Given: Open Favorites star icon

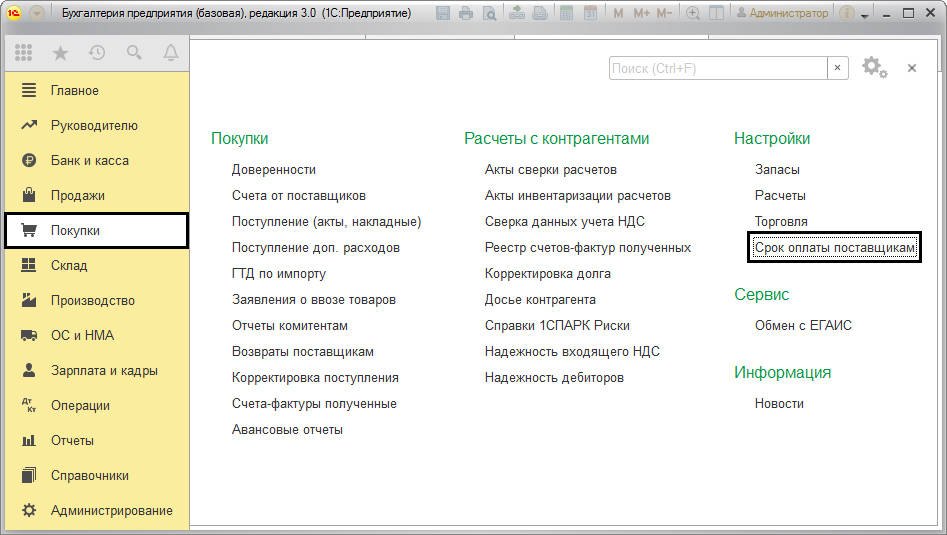Looking at the screenshot, I should pos(60,53).
